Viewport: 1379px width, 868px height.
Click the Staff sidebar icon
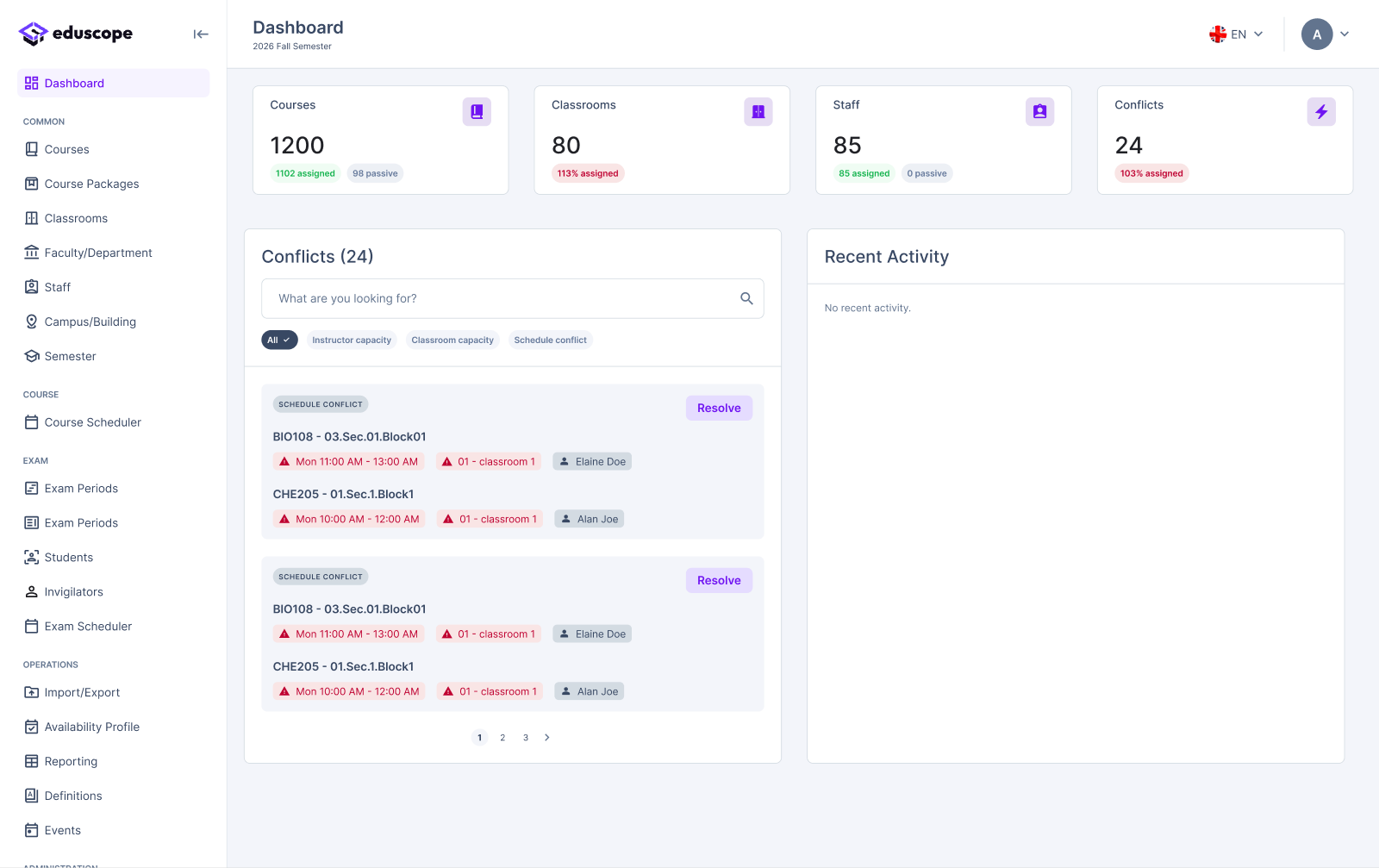(x=32, y=287)
